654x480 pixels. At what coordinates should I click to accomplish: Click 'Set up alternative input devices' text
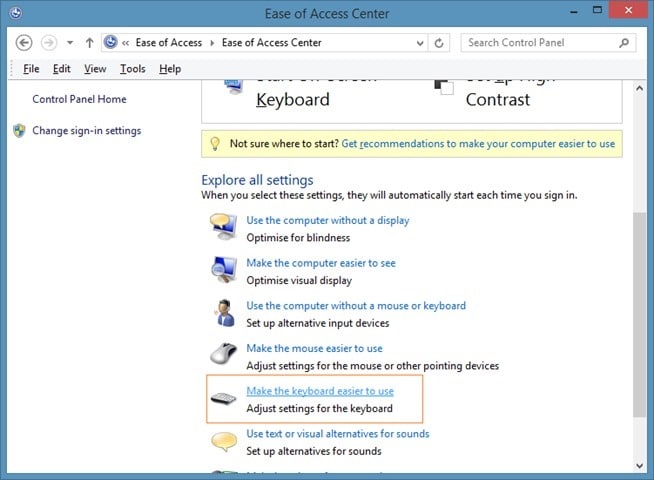[318, 323]
